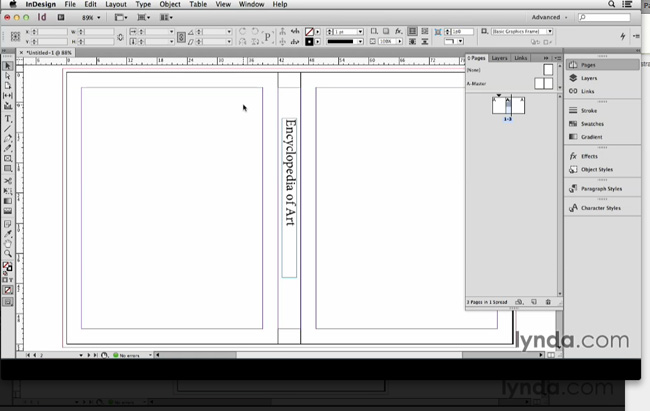650x411 pixels.
Task: Select the Free Transform tool
Action: coord(8,191)
